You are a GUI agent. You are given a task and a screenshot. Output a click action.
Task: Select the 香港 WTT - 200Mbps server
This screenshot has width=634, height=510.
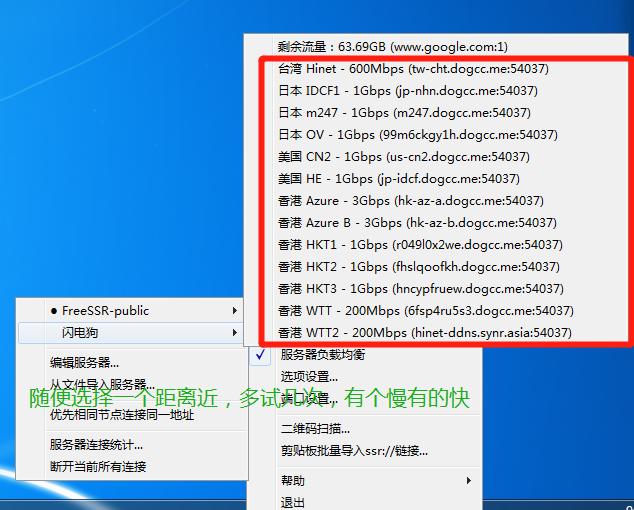[x=436, y=311]
